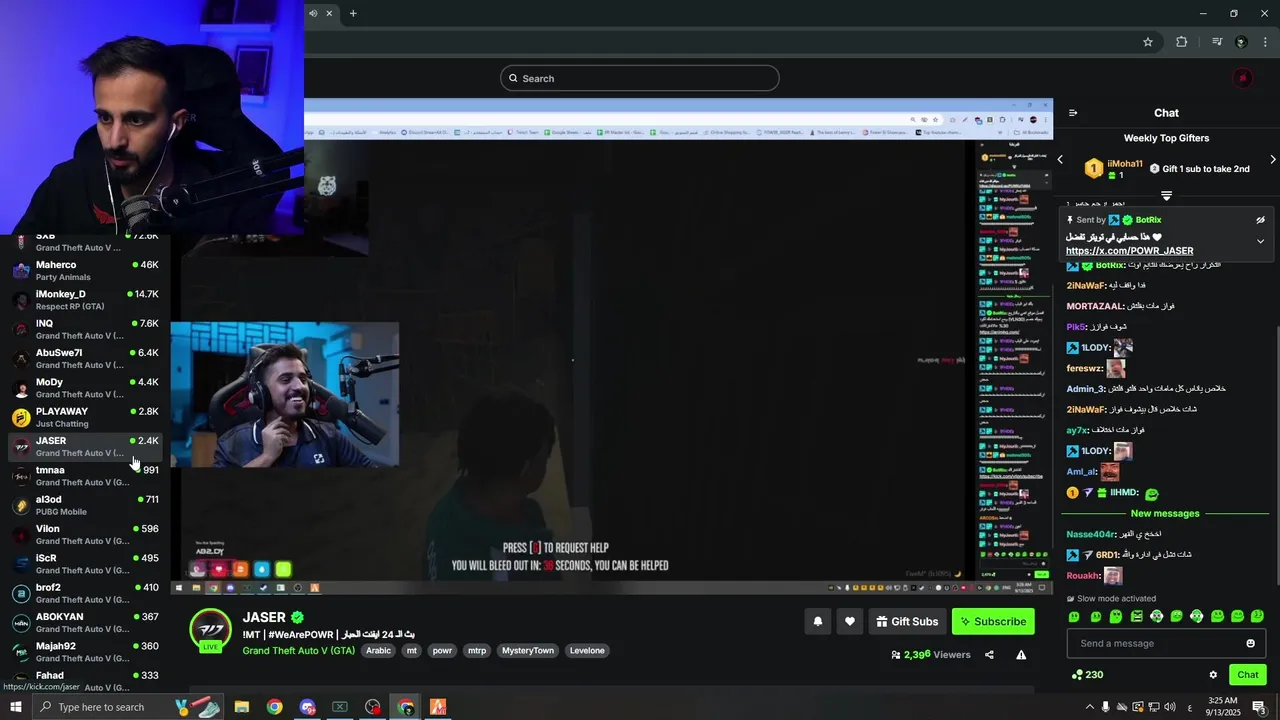Open MoDy channel in sidebar
This screenshot has height=720, width=1280.
[x=85, y=388]
